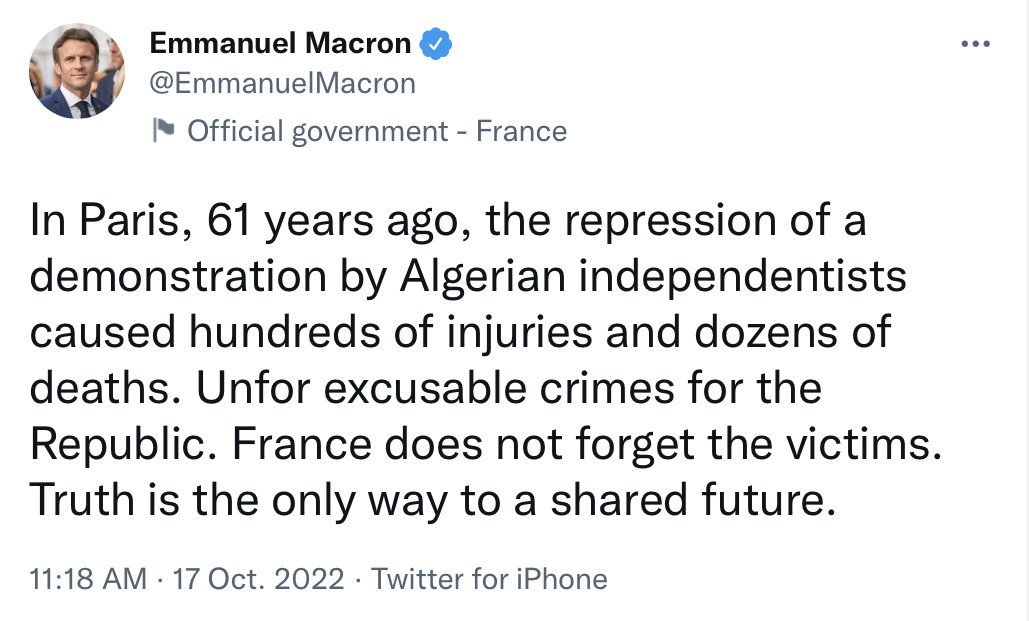Open the Emmanuel Macron display name link

click(280, 43)
